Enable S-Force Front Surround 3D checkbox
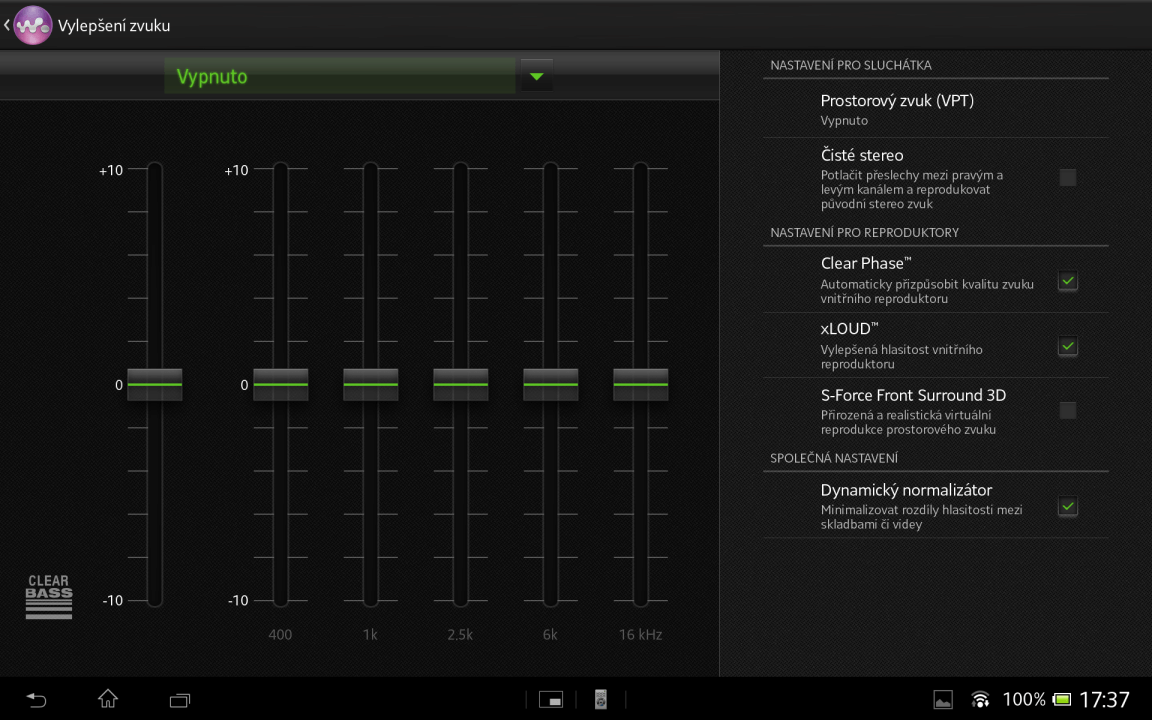The width and height of the screenshot is (1152, 720). (x=1068, y=410)
